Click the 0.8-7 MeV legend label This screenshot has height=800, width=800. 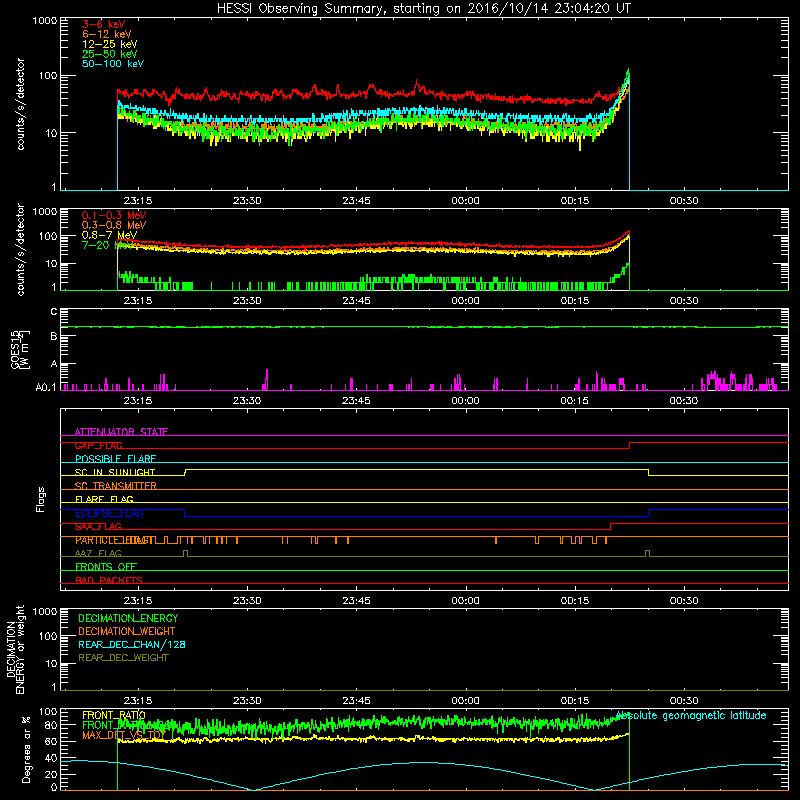tap(109, 235)
